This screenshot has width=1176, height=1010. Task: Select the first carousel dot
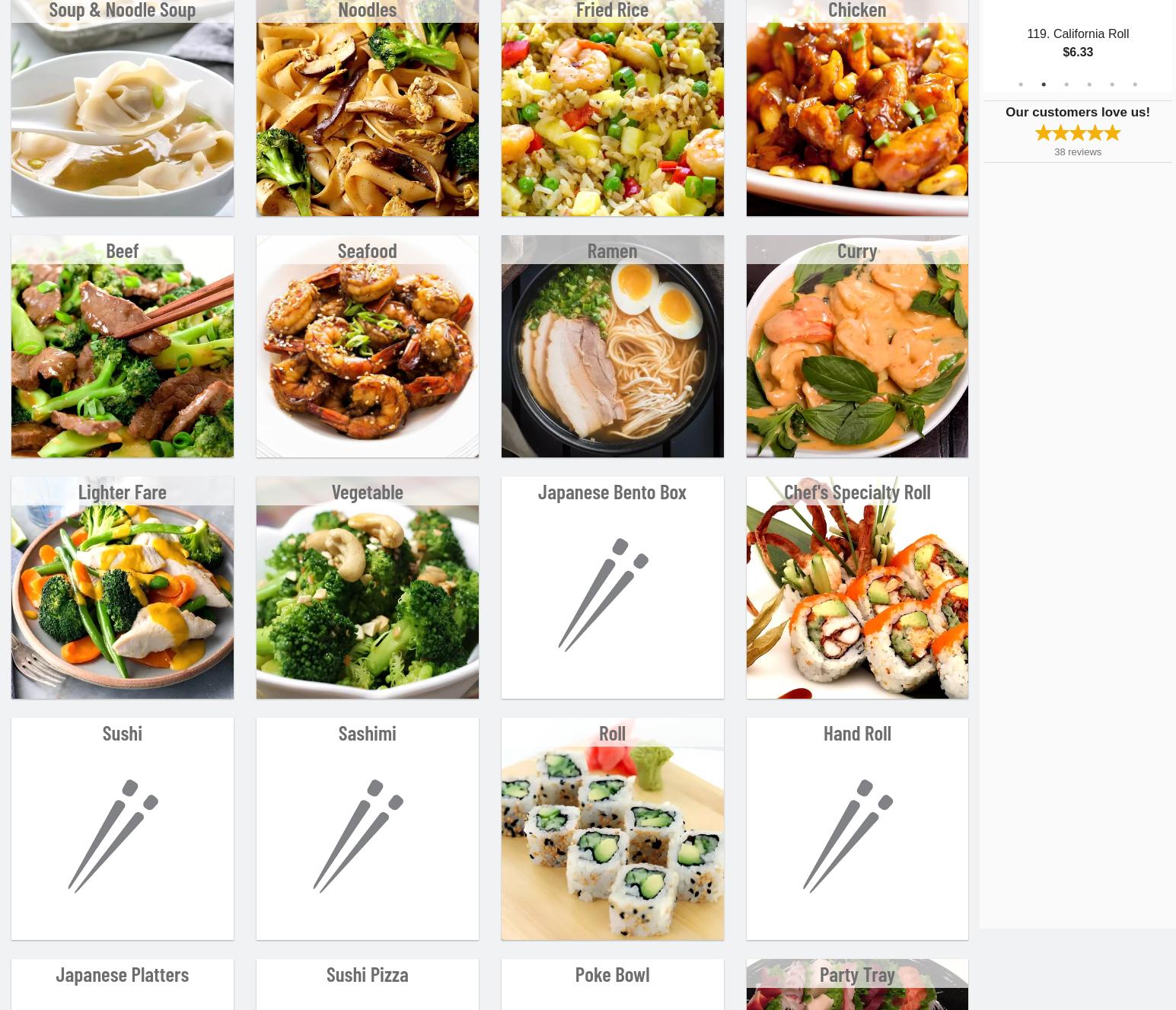click(x=1021, y=84)
